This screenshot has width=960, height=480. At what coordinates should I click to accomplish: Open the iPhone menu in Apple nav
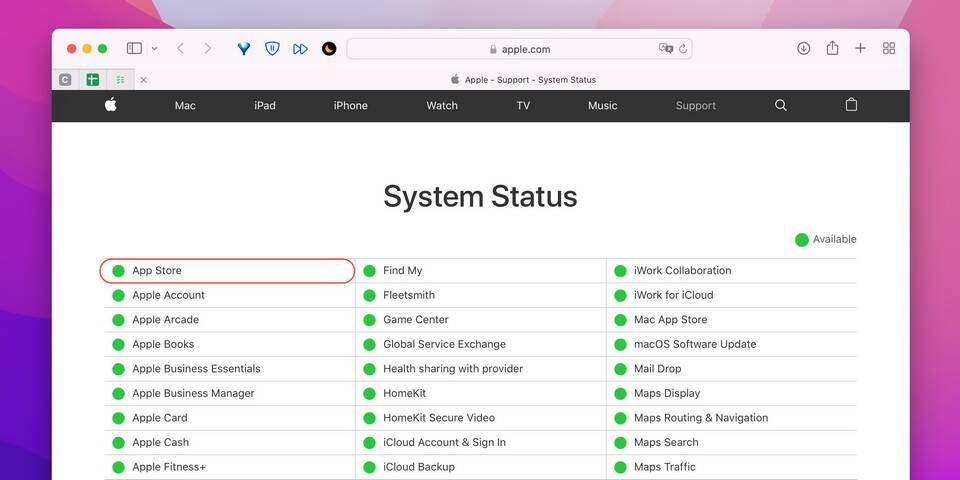point(350,105)
